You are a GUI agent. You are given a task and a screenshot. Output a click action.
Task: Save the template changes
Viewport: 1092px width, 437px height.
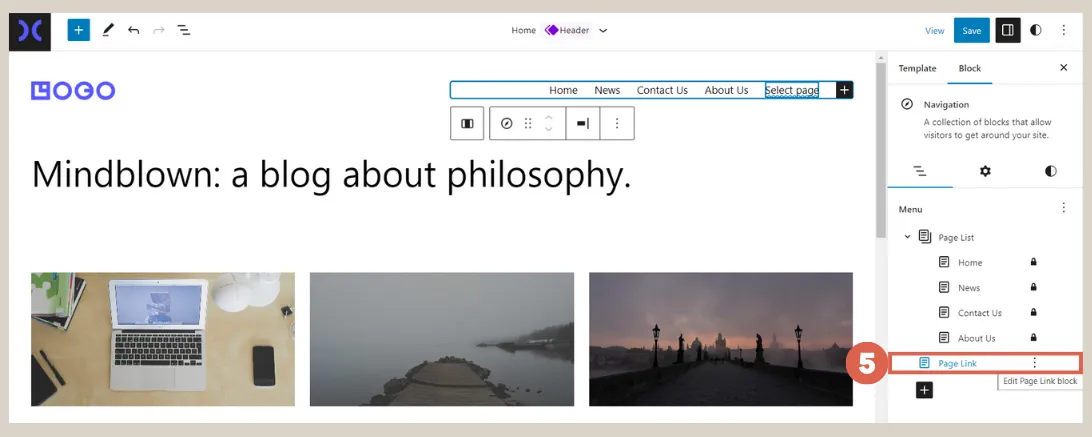tap(972, 31)
